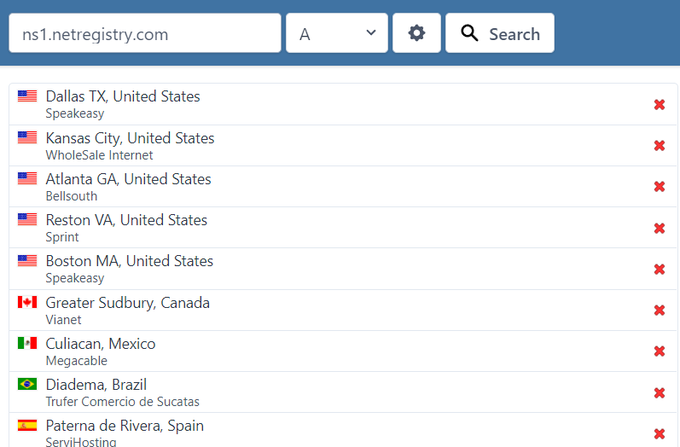Click the 'Trufer Comercio de Sucatas' provider label
680x447 pixels.
[x=122, y=401]
